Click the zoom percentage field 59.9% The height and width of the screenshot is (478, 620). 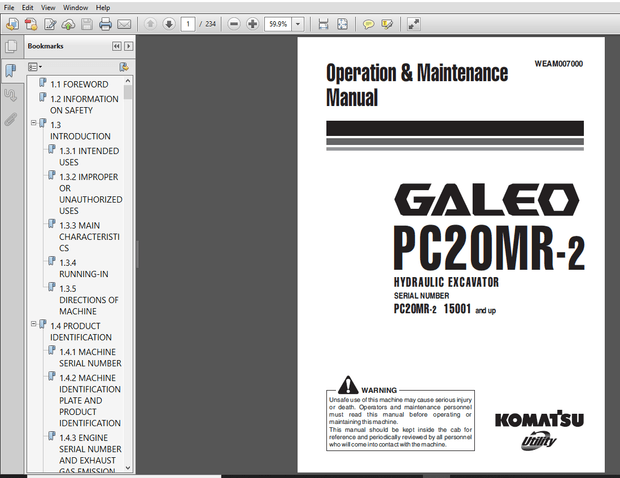pos(278,24)
